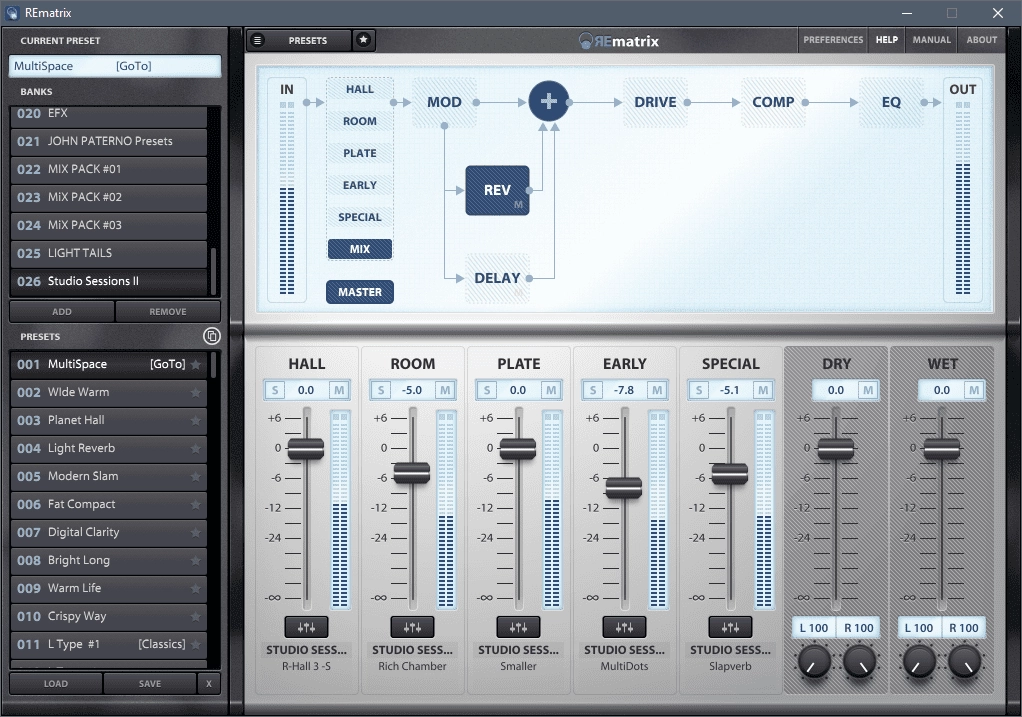
Task: Click the X button next to SAVE
Action: coord(209,684)
